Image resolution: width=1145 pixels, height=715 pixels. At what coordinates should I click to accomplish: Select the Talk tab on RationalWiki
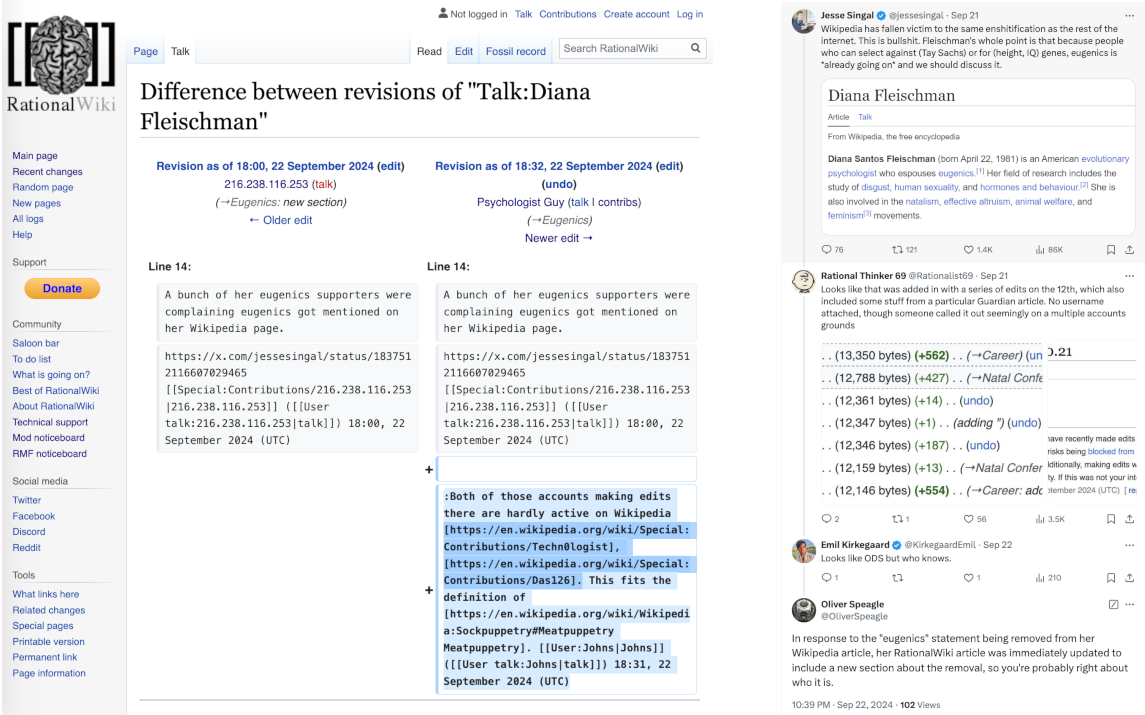tap(180, 51)
